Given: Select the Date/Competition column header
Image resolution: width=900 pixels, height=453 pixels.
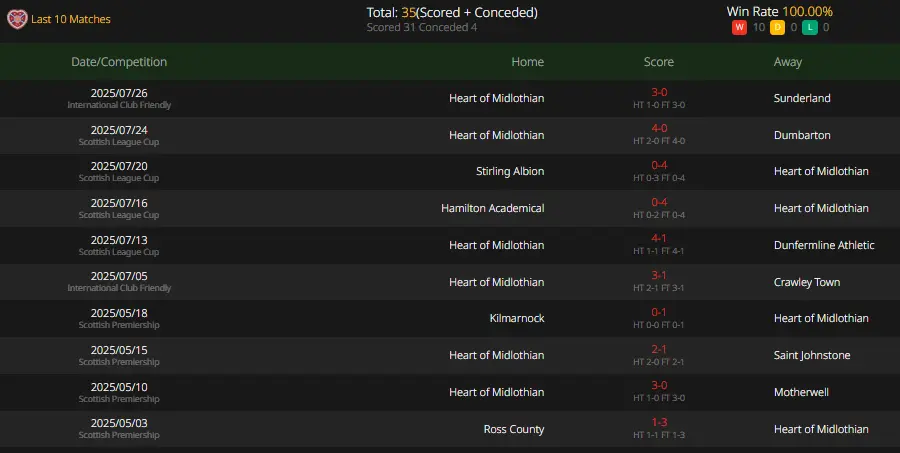Looking at the screenshot, I should (x=119, y=61).
